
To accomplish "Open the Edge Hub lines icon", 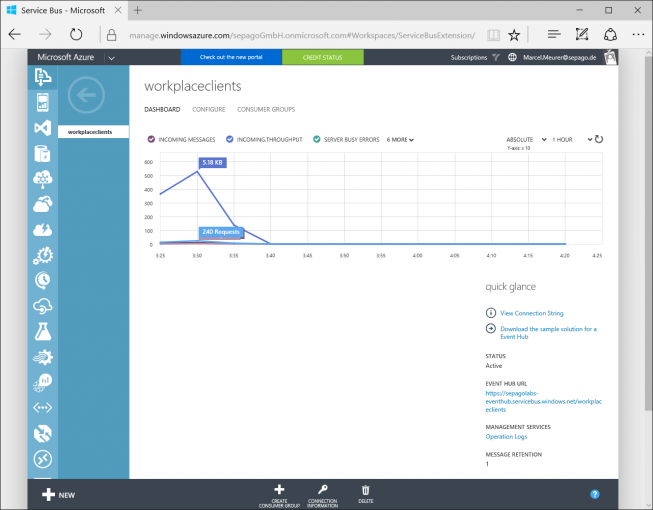I will [554, 34].
